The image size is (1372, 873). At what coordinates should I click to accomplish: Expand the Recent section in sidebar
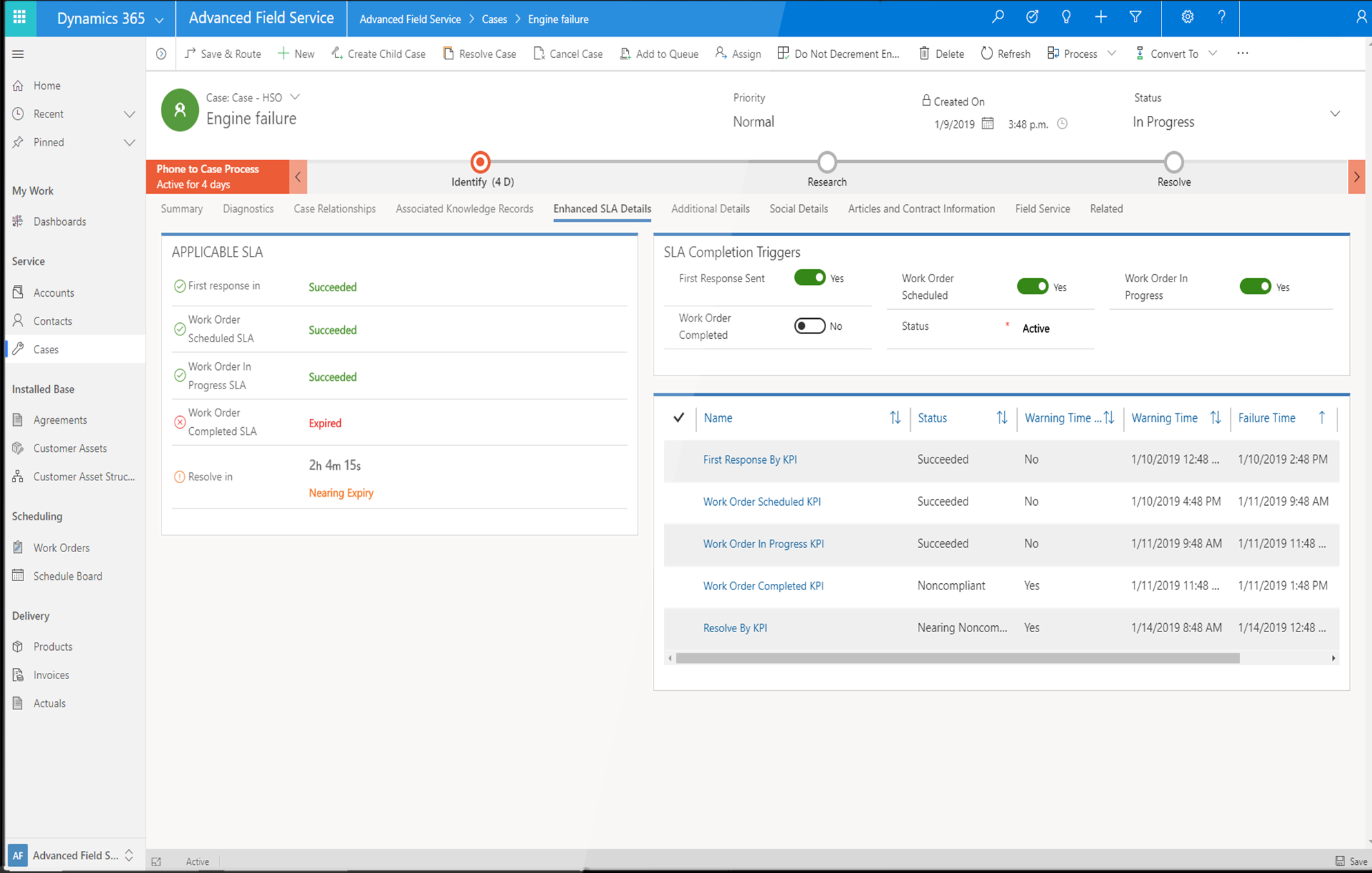coord(129,114)
